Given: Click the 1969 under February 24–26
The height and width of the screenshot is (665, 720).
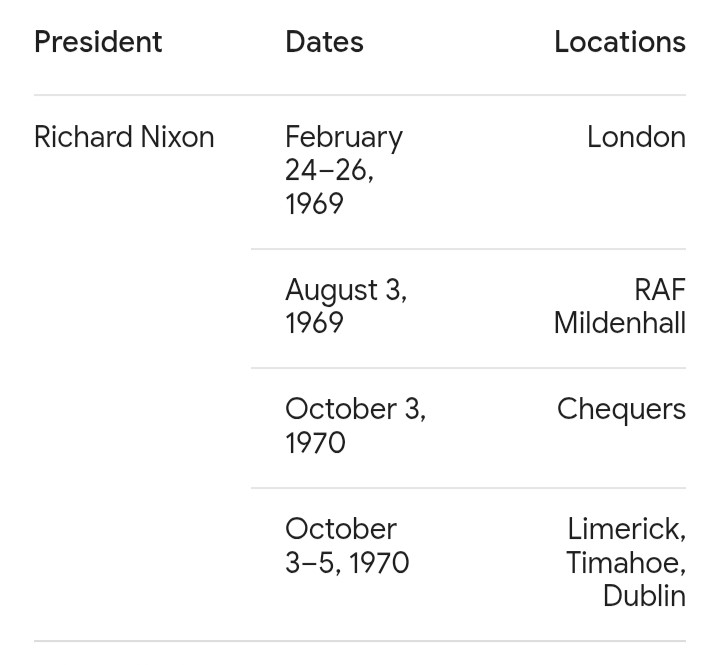Looking at the screenshot, I should coord(314,204).
